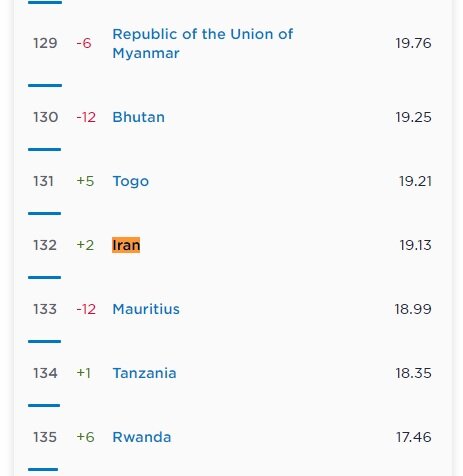
Task: Click the +1 change next to Tanzania
Action: pos(84,373)
